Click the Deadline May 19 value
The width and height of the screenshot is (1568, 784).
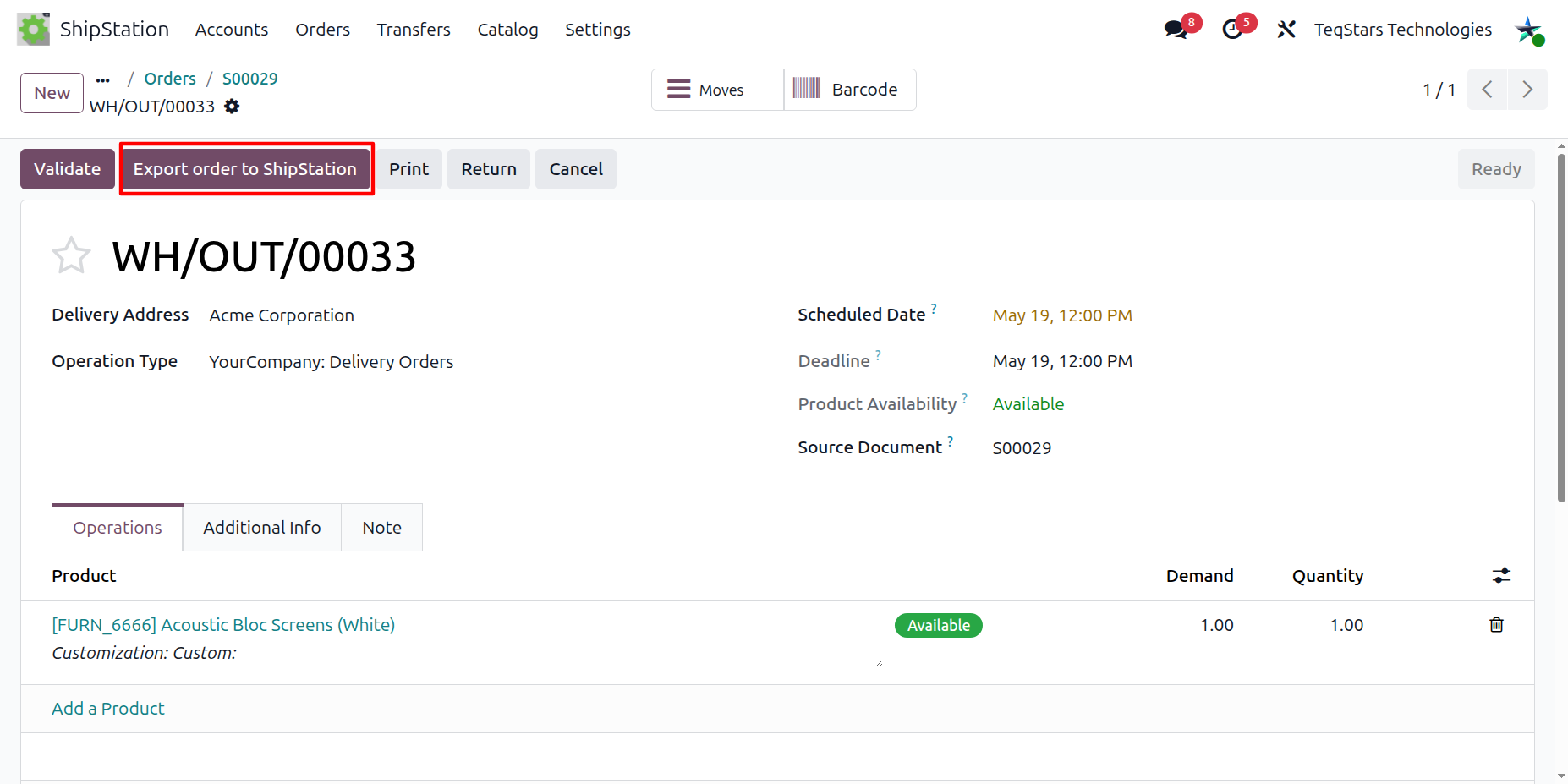coord(1062,361)
